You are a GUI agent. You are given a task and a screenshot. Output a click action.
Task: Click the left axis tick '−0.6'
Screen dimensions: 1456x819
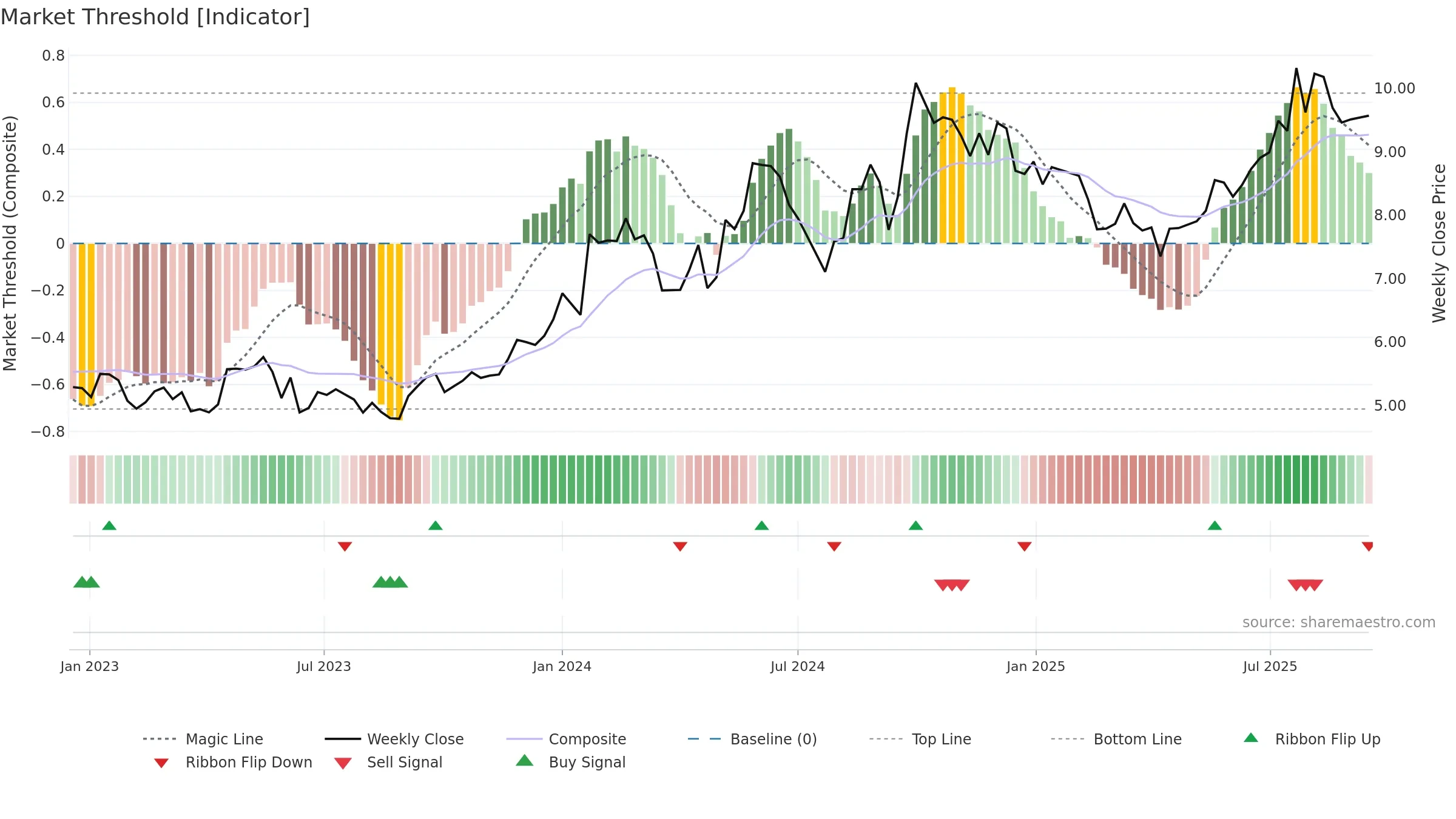coord(48,385)
